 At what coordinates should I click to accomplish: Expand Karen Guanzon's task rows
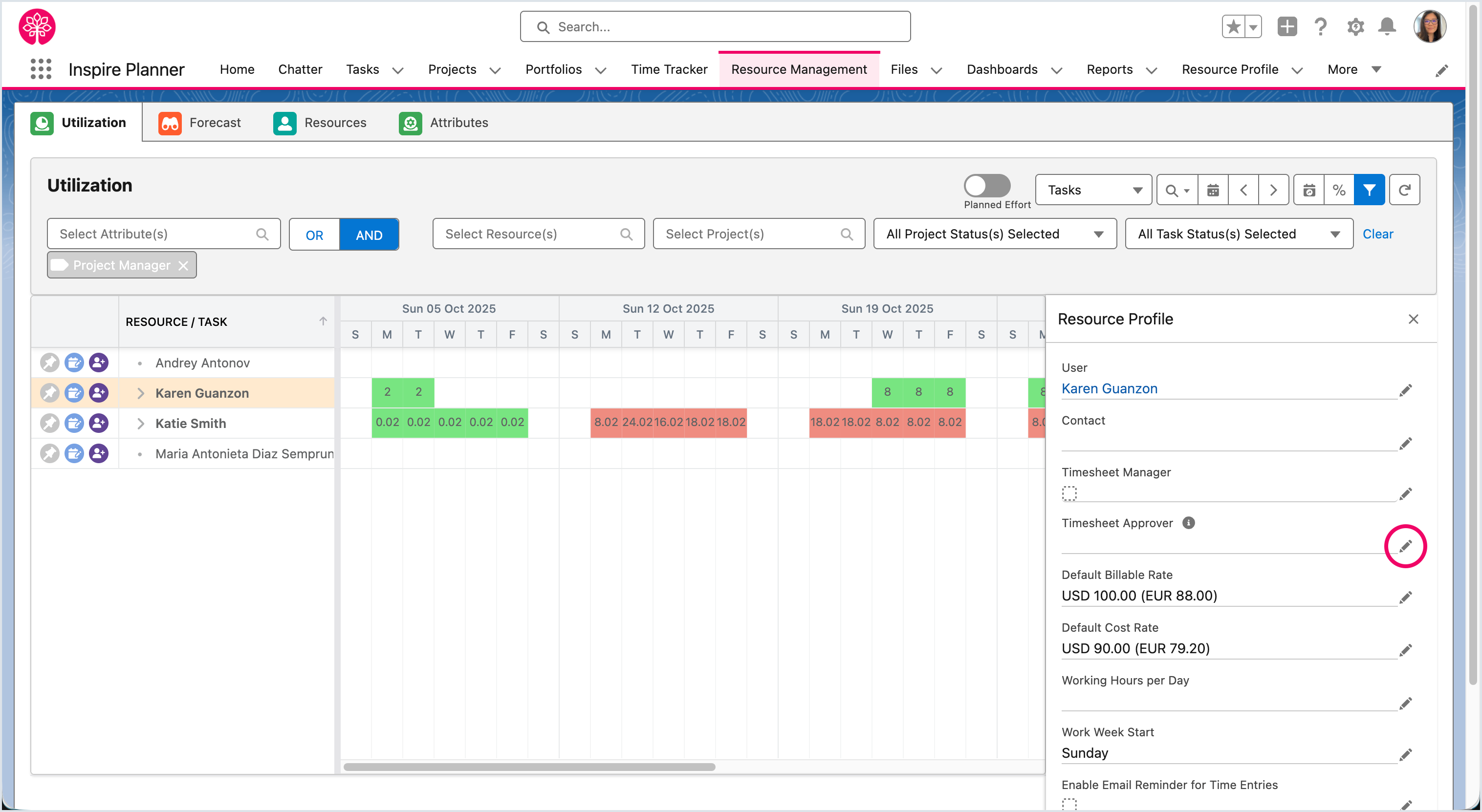coord(140,393)
